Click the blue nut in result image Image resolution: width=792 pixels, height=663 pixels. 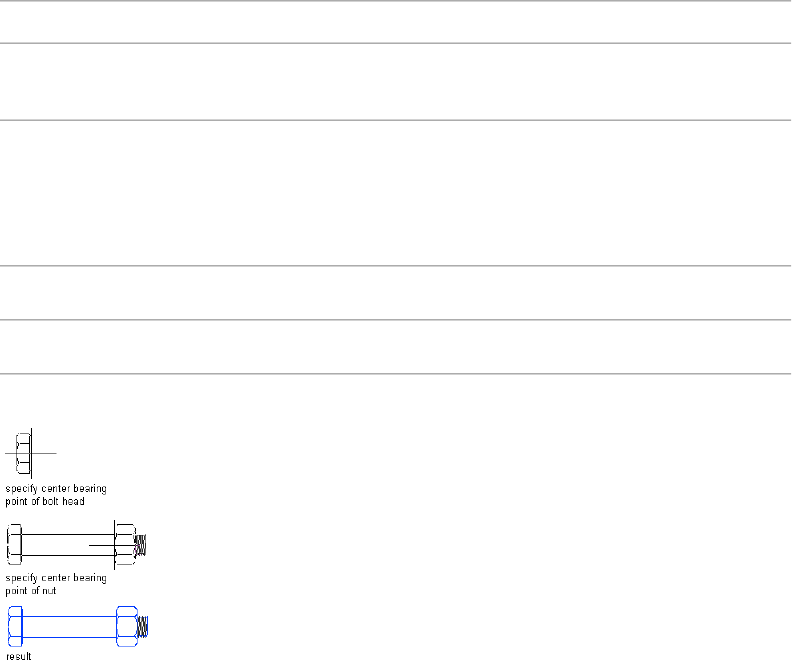pos(126,627)
